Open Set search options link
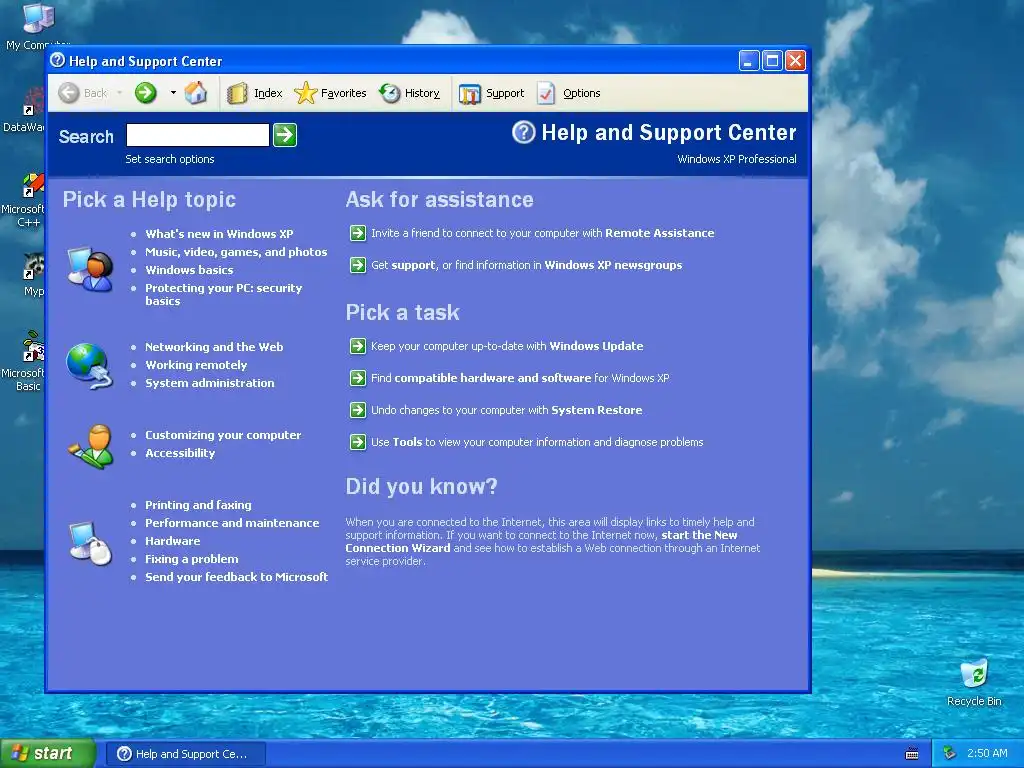The width and height of the screenshot is (1024, 768). (x=170, y=159)
